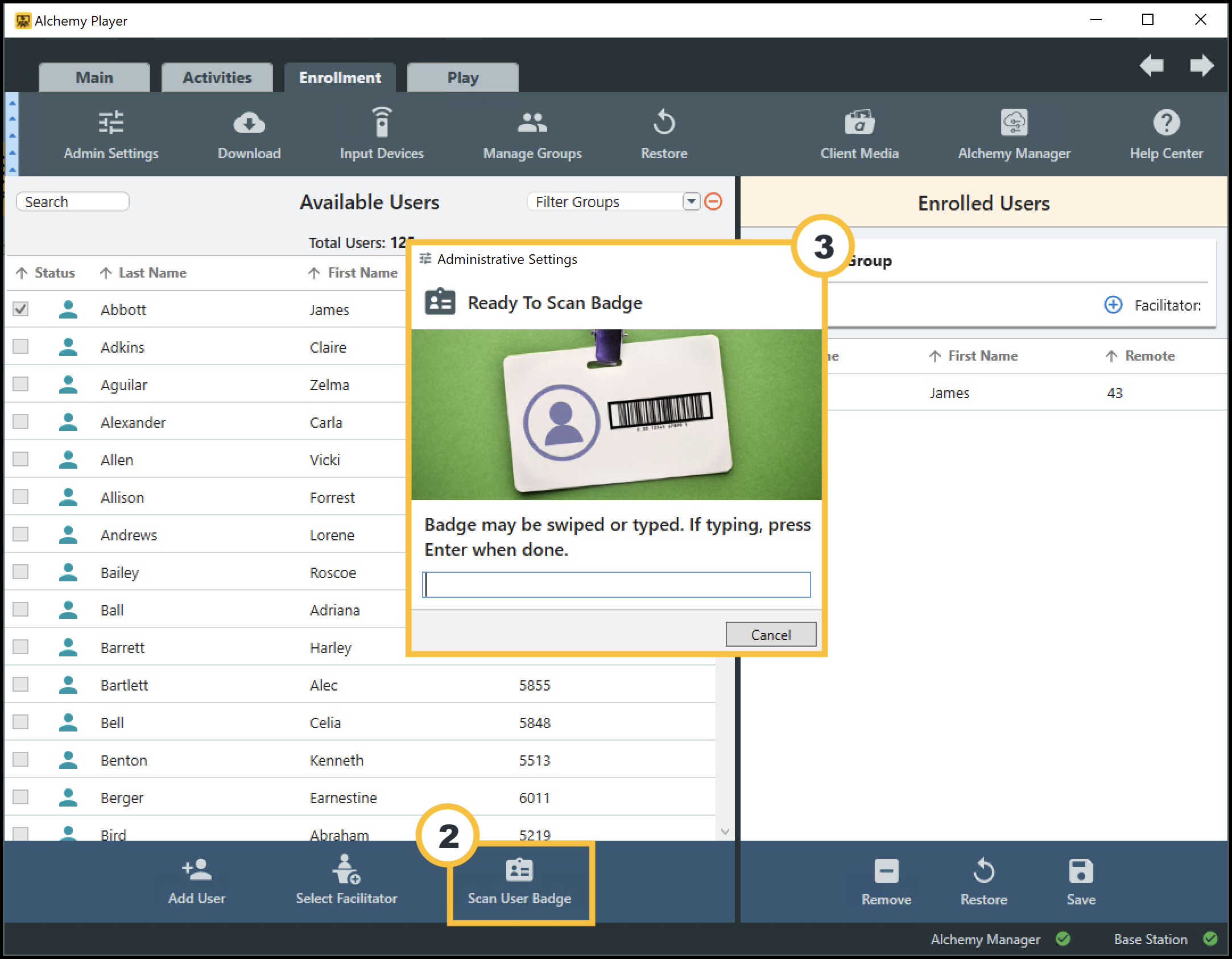Select the Bell Celia row
The width and height of the screenshot is (1232, 959).
click(x=360, y=722)
